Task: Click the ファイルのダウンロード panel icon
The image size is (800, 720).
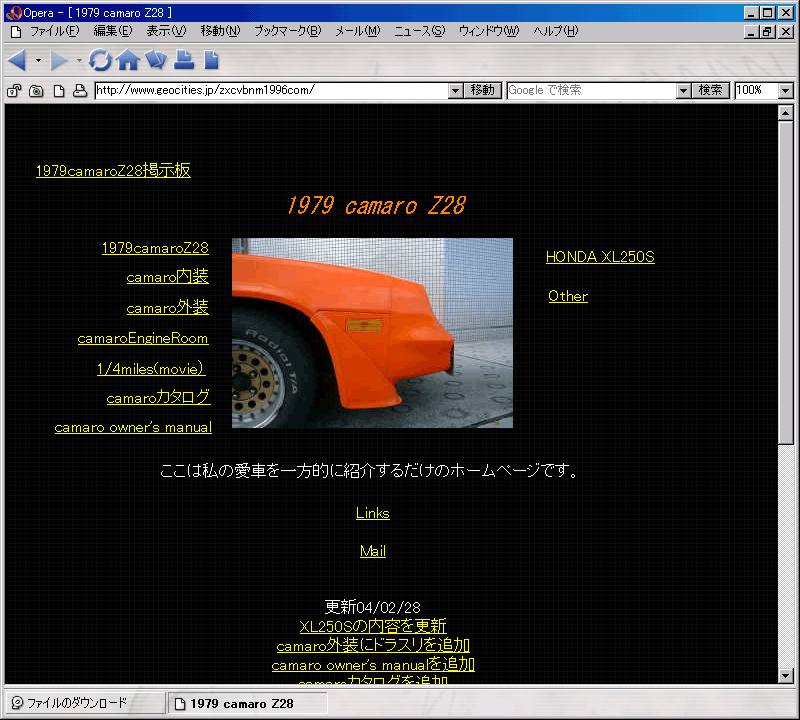Action: tap(17, 703)
